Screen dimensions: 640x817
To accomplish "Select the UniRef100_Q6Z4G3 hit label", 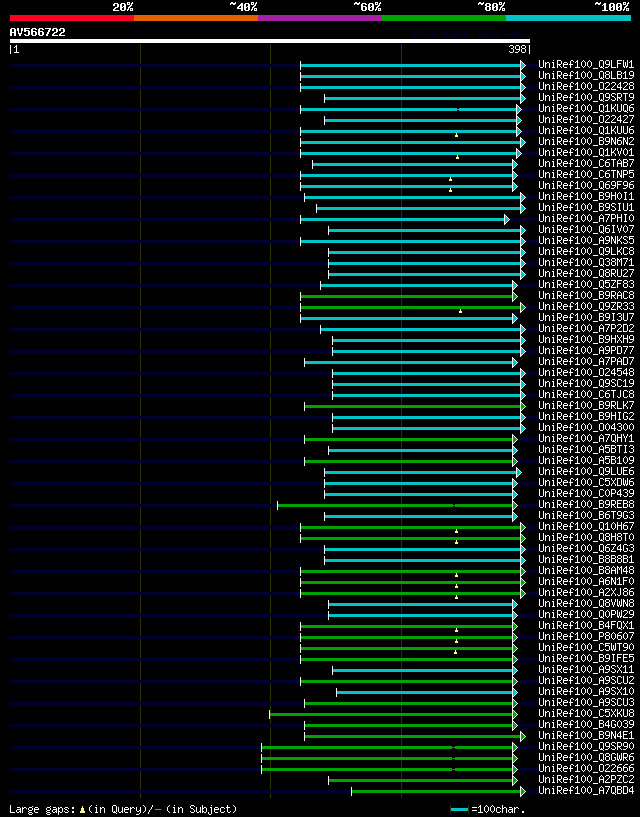I will (586, 549).
